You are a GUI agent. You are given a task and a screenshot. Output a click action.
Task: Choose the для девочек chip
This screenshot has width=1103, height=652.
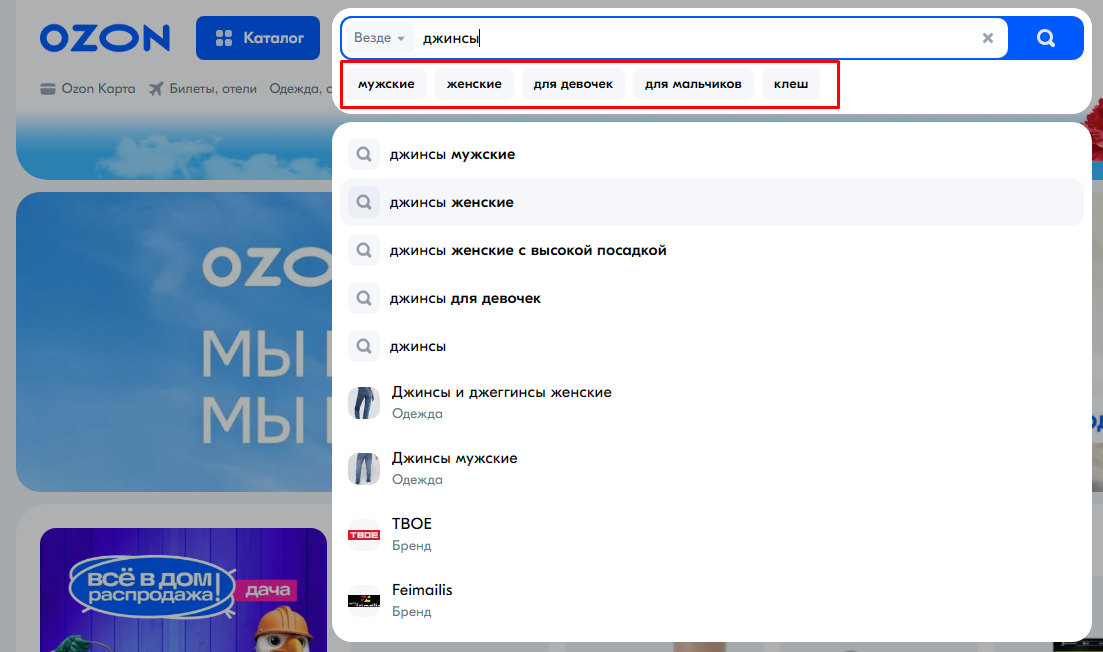[x=573, y=84]
